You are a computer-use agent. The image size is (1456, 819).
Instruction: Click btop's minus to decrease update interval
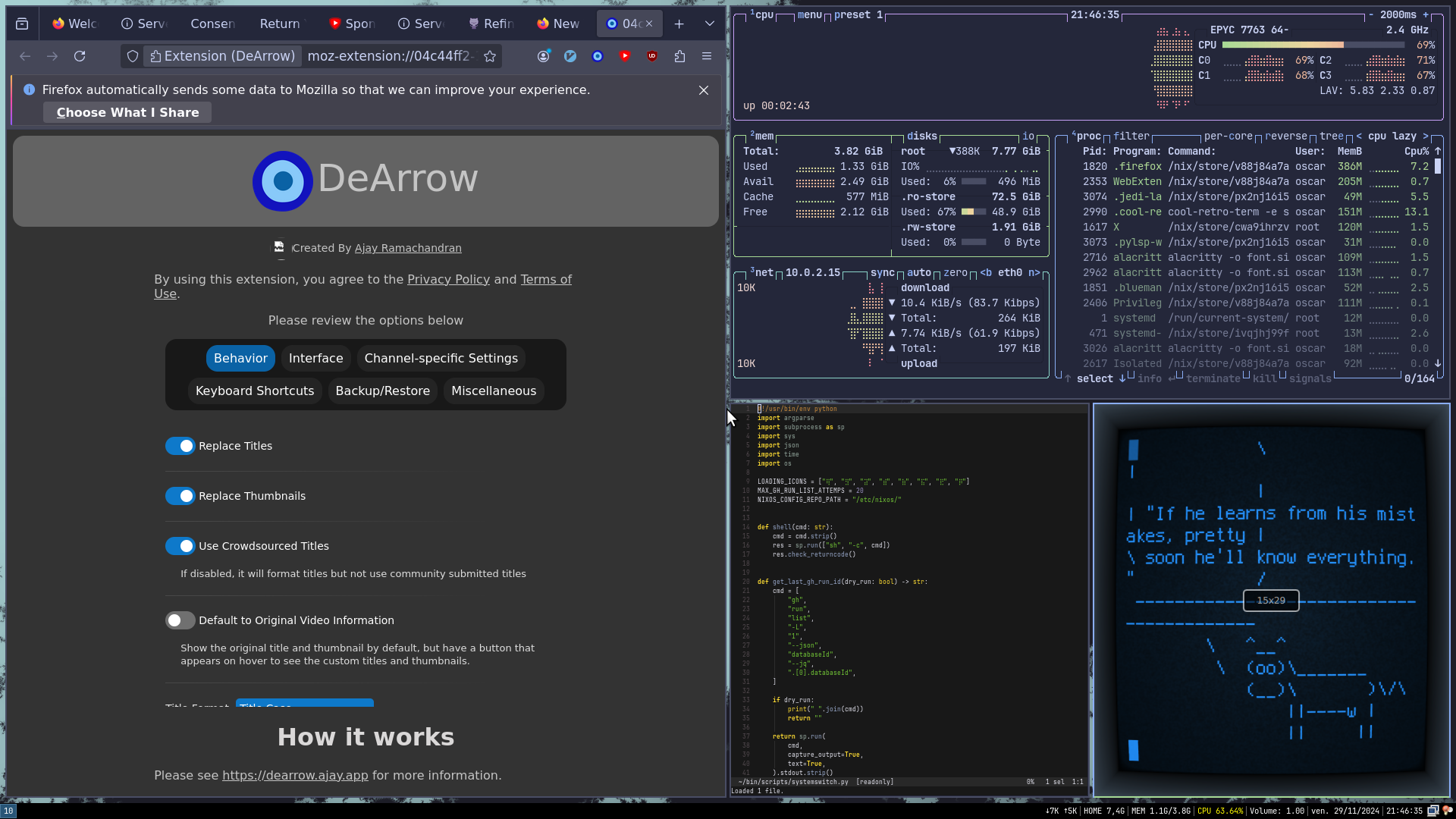point(1371,14)
